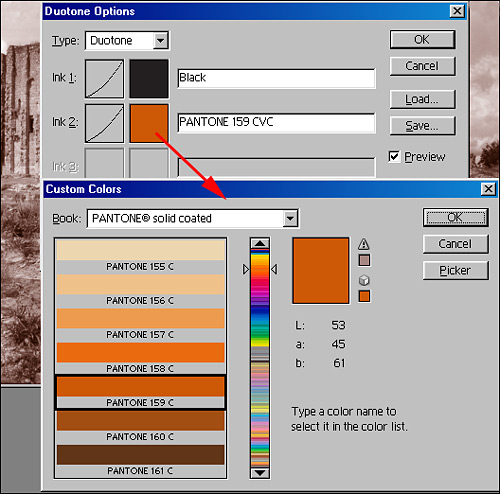Click inside the PANTONE 159 CVC name field
The image size is (500, 494).
pos(276,123)
